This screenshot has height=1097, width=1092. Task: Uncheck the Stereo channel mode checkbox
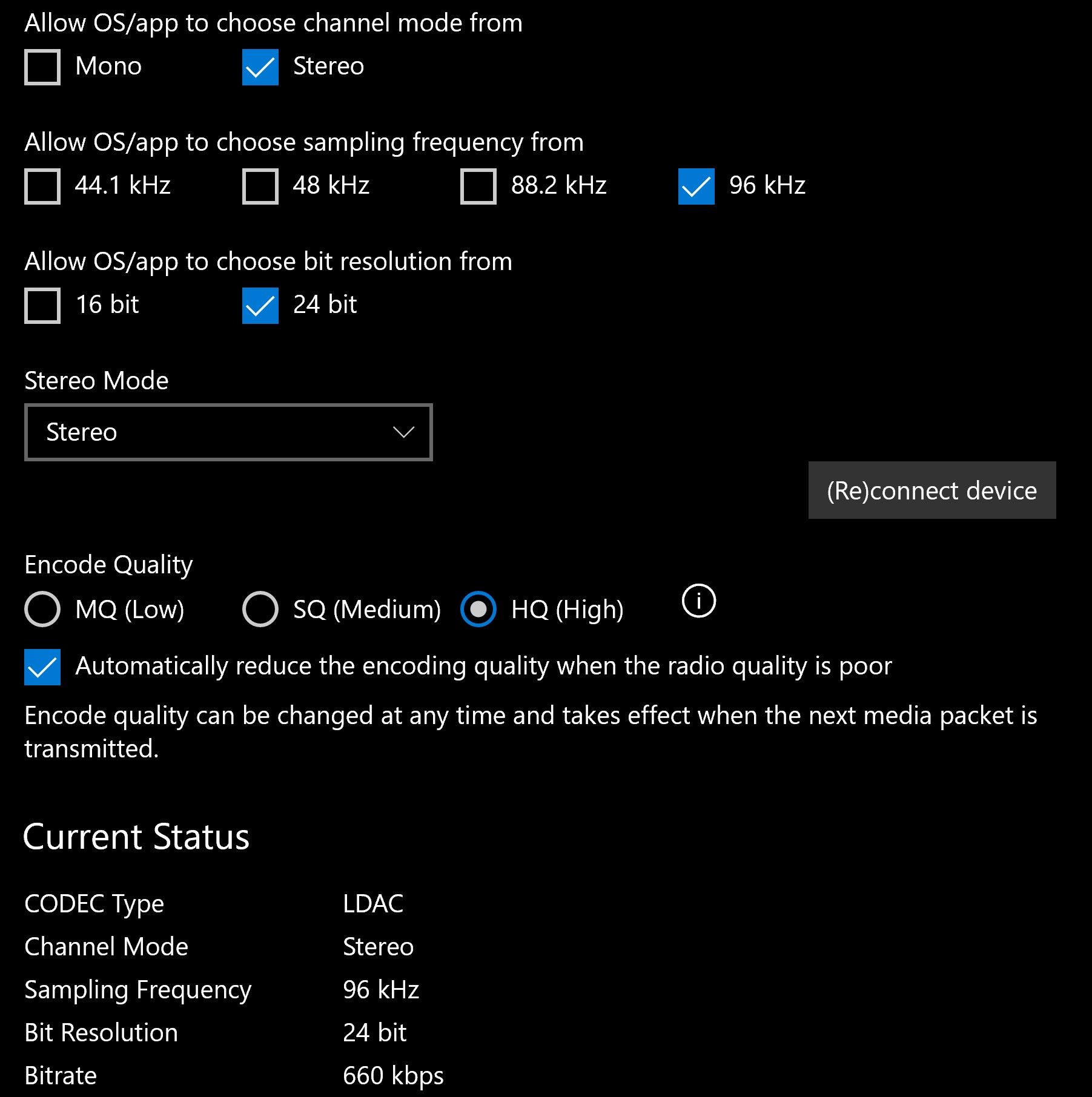260,67
